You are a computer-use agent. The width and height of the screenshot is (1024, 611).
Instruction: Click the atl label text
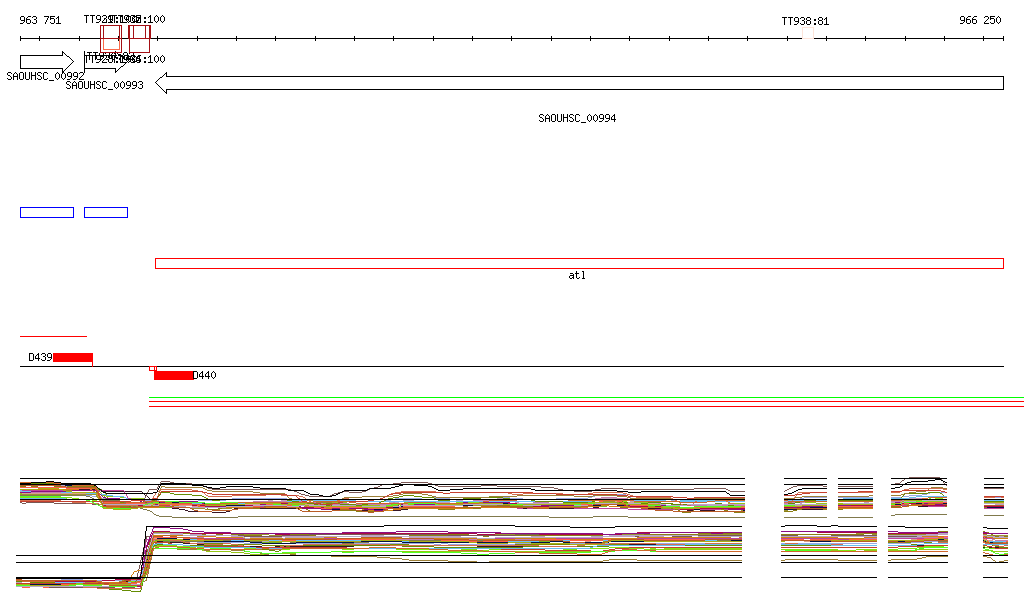[577, 275]
